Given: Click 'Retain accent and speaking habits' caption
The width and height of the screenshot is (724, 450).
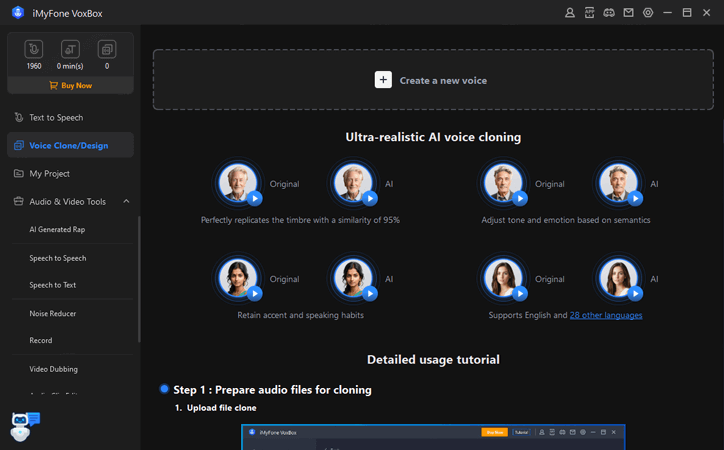Looking at the screenshot, I should [x=301, y=315].
